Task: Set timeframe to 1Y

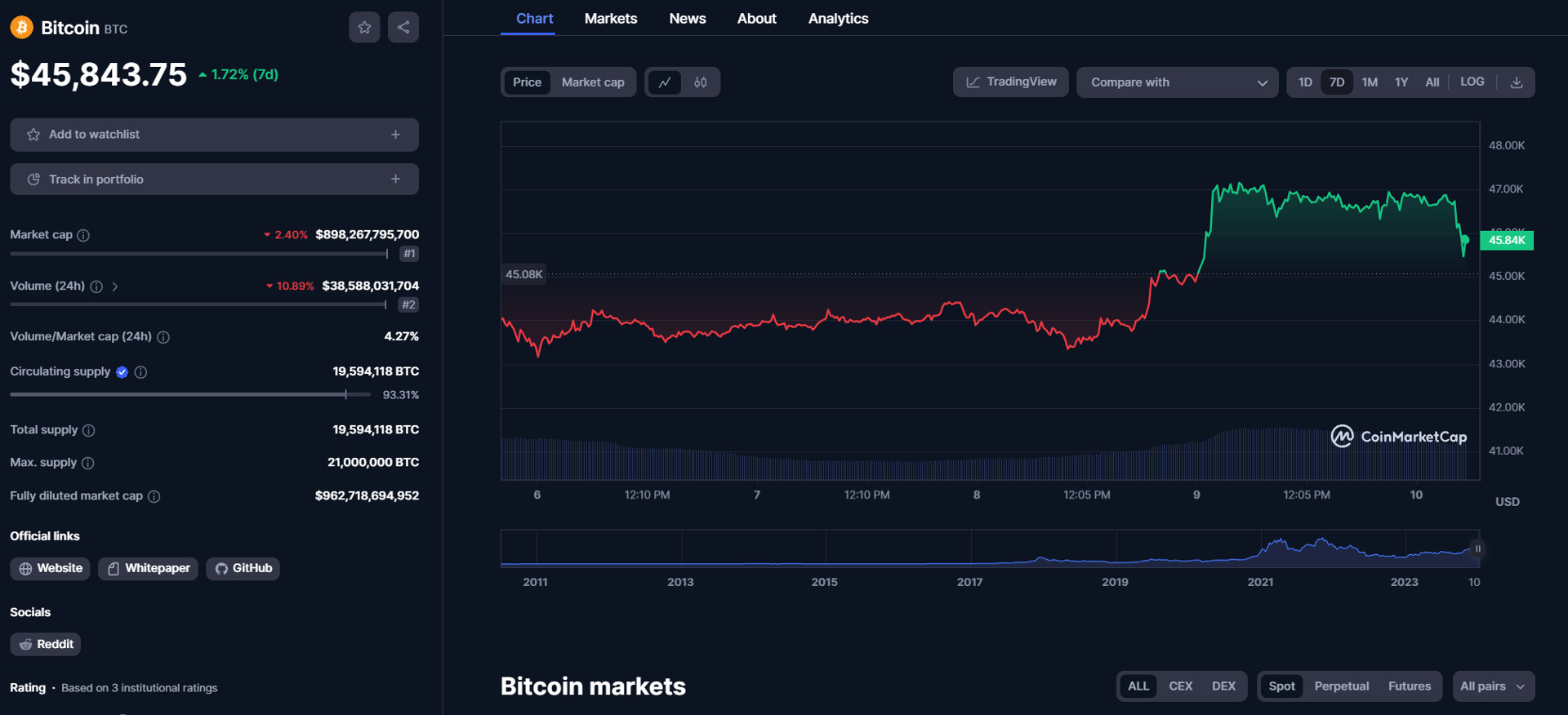Action: tap(1401, 82)
